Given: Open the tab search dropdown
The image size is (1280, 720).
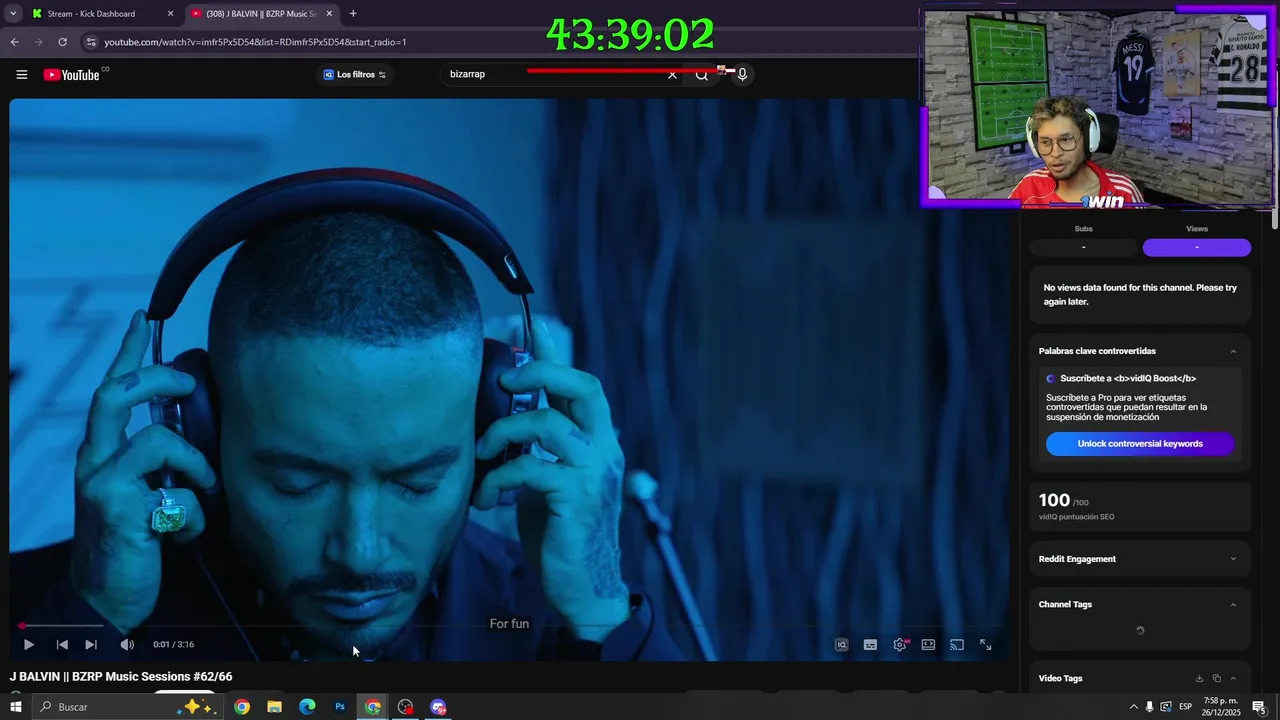Looking at the screenshot, I should [x=13, y=14].
